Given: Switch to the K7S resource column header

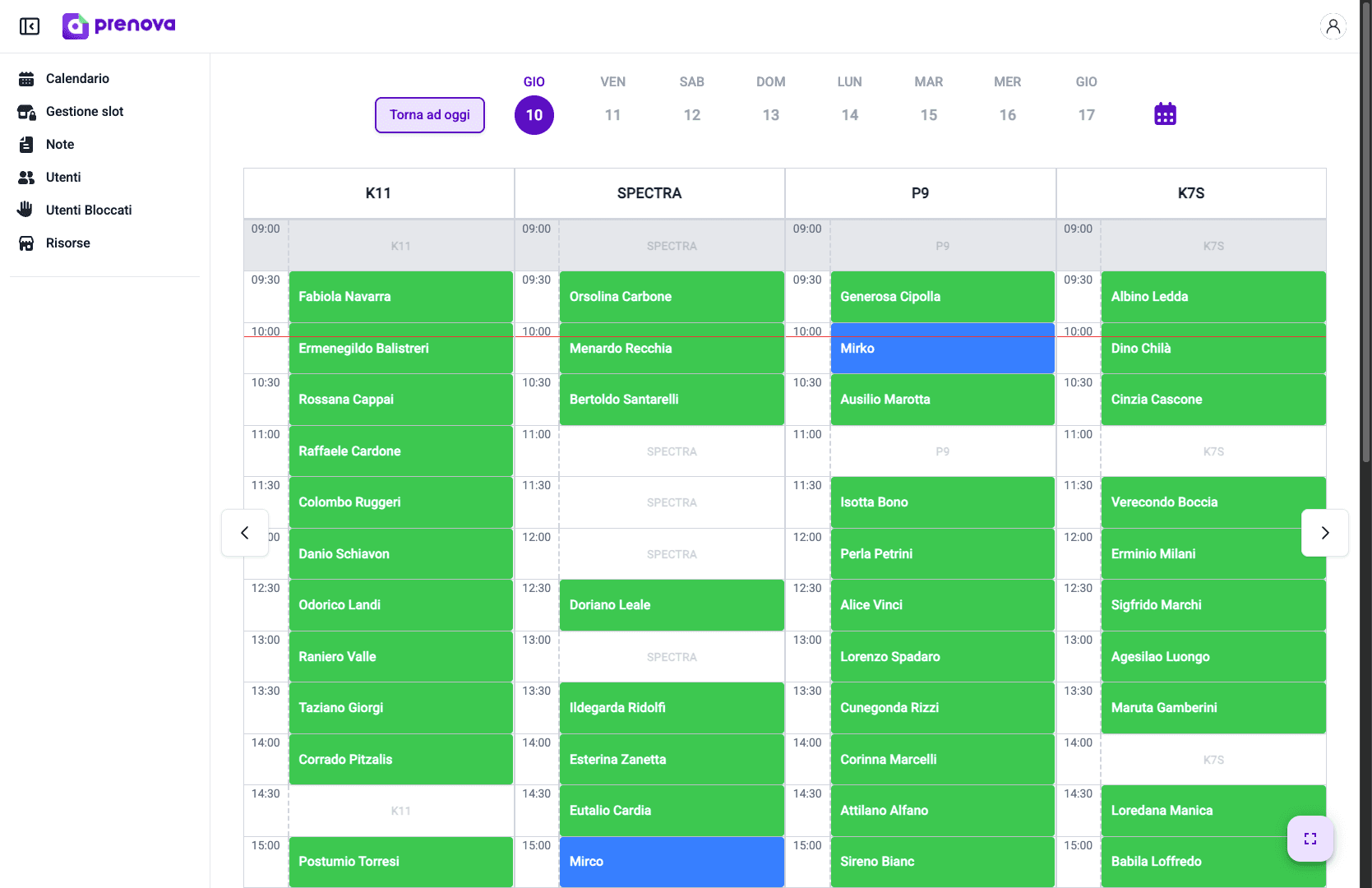Looking at the screenshot, I should point(1190,192).
